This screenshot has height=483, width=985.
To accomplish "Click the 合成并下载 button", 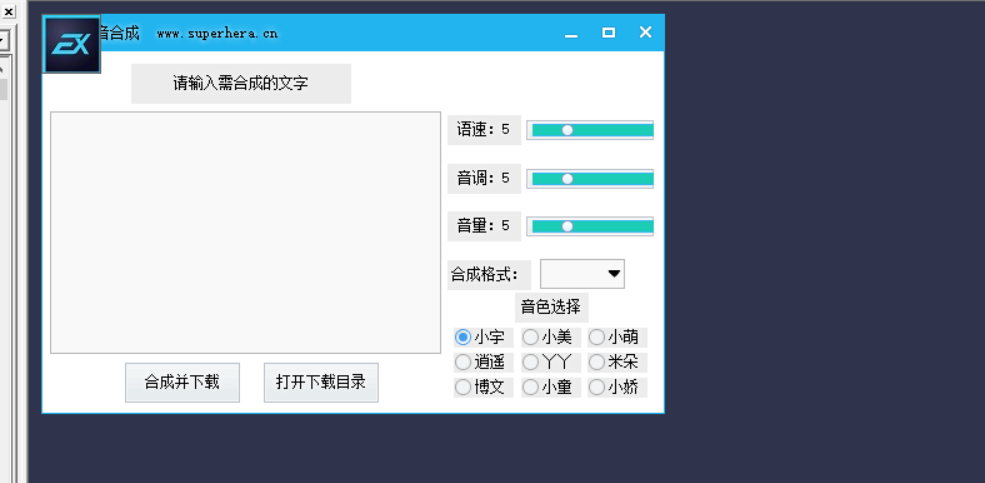I will click(182, 382).
